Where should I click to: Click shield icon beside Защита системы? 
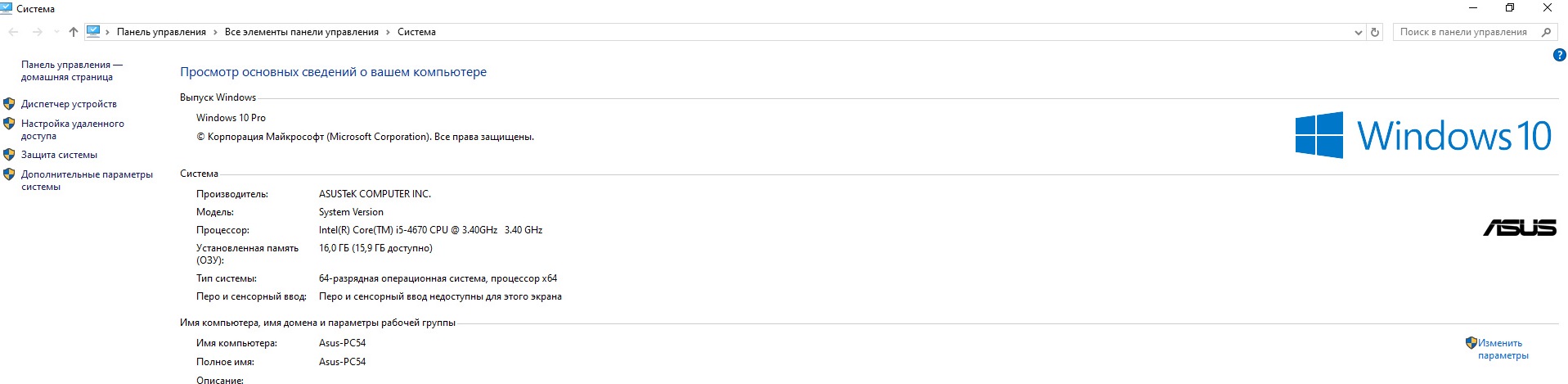(10, 155)
